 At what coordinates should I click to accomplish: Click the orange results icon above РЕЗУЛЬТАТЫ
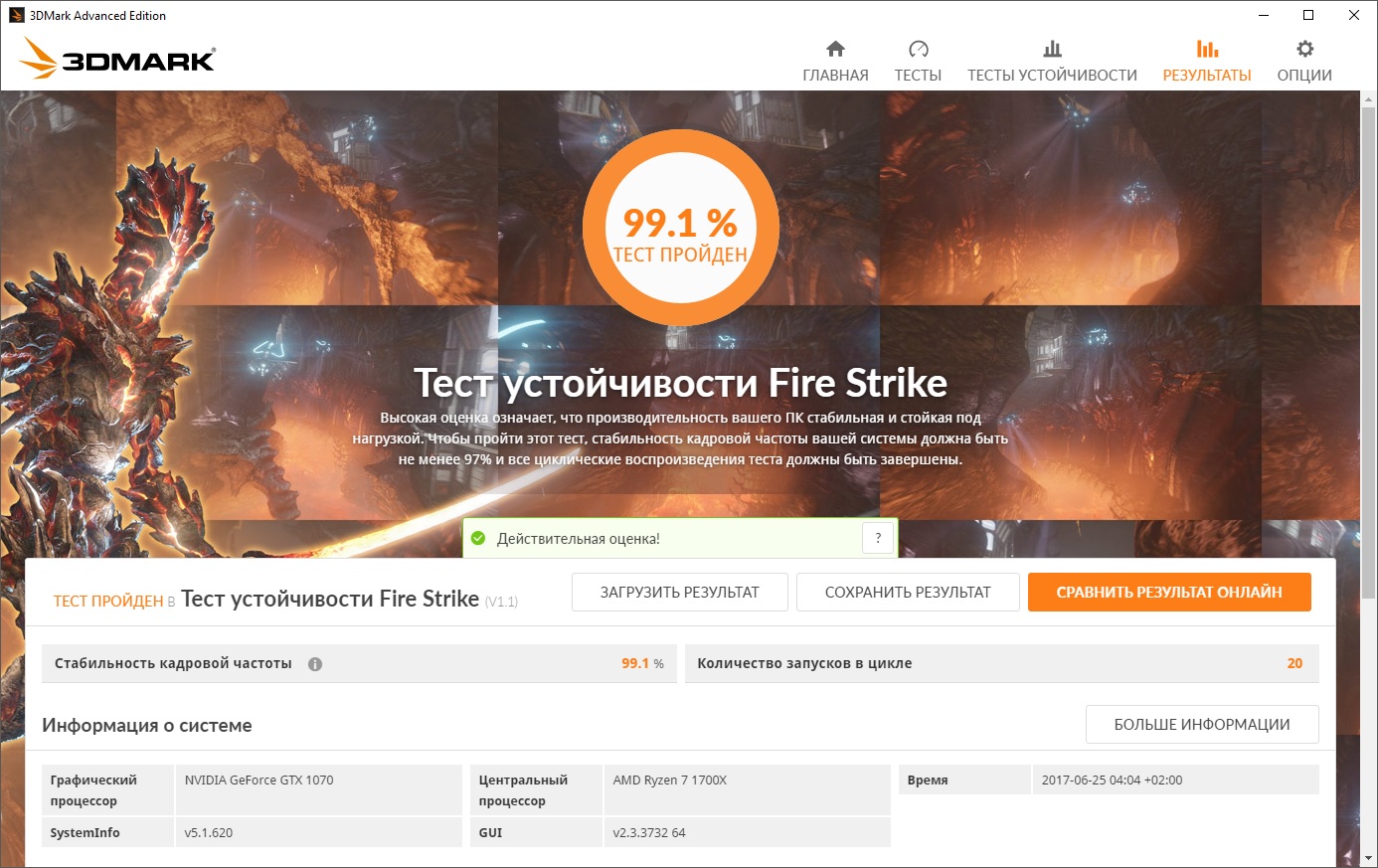tap(1207, 49)
